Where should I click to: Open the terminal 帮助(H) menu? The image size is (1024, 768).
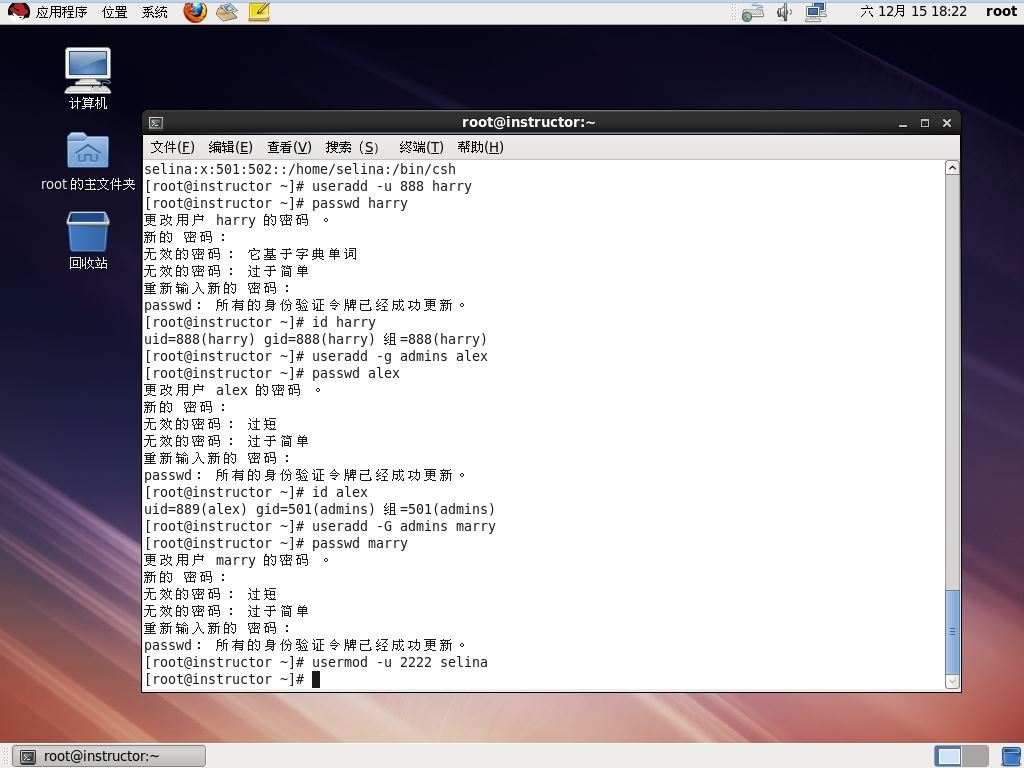481,148
